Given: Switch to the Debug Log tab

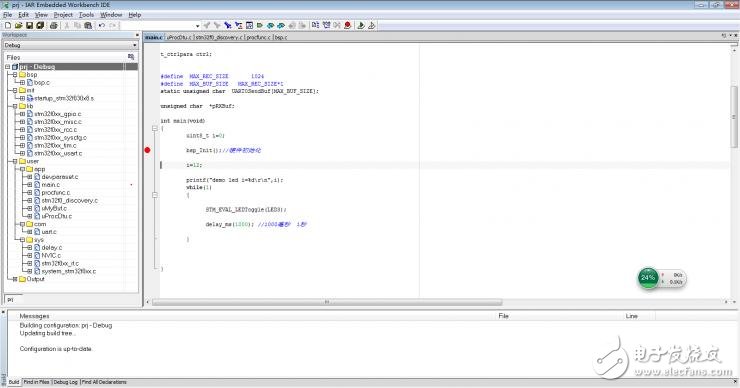Looking at the screenshot, I should click(66, 382).
